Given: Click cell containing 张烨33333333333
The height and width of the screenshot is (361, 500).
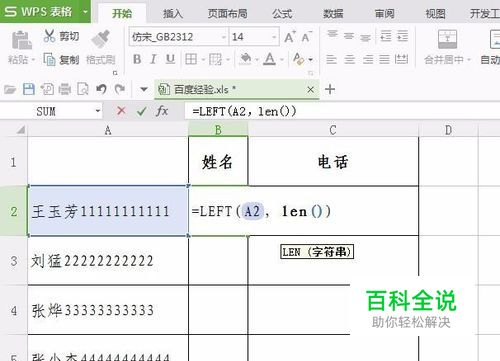Looking at the screenshot, I should point(108,310).
